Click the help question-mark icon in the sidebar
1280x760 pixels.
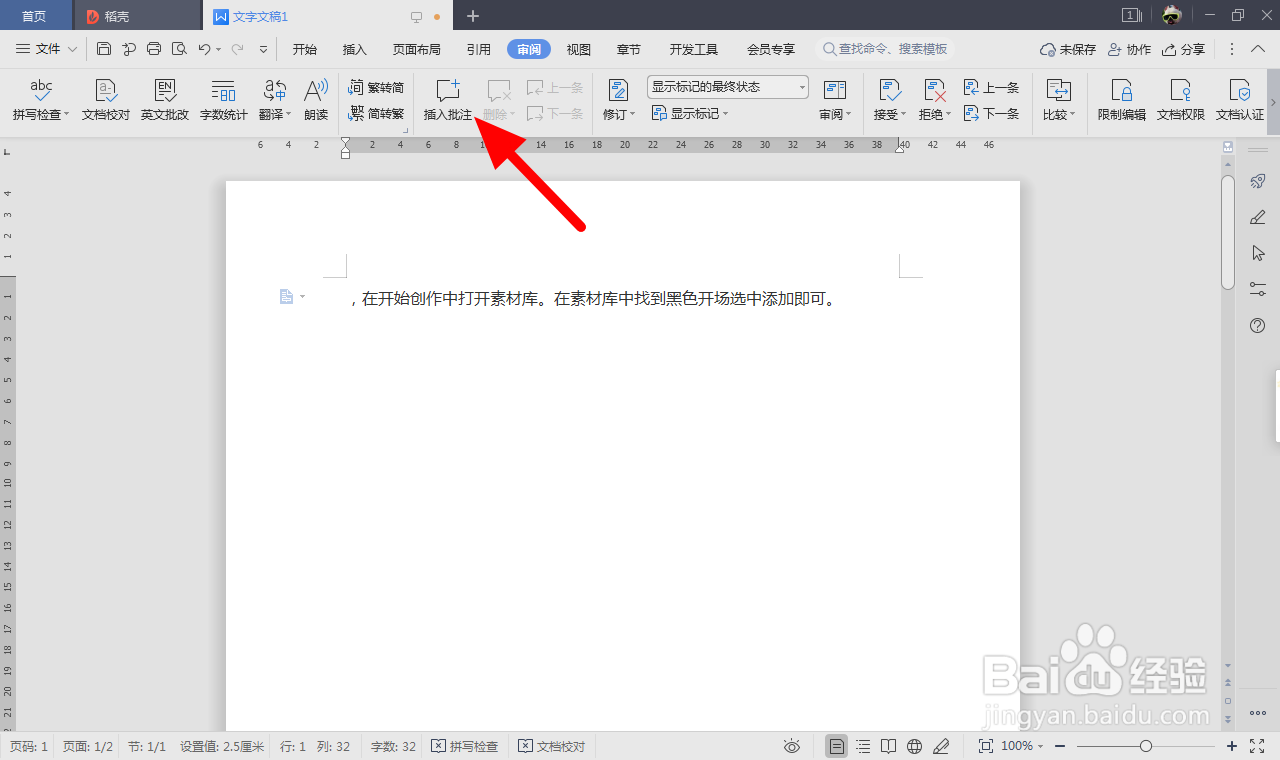click(x=1258, y=326)
